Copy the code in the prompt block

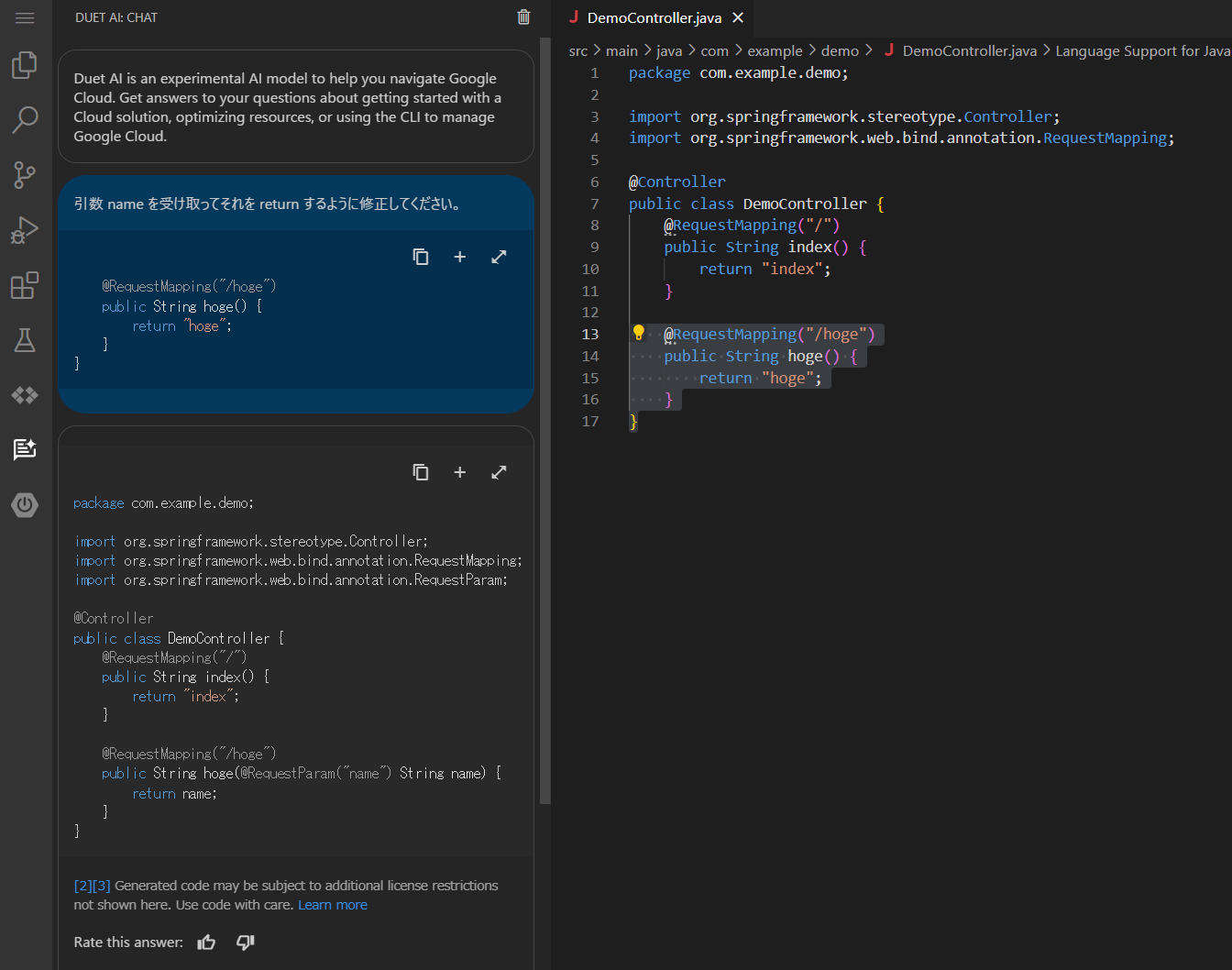421,257
